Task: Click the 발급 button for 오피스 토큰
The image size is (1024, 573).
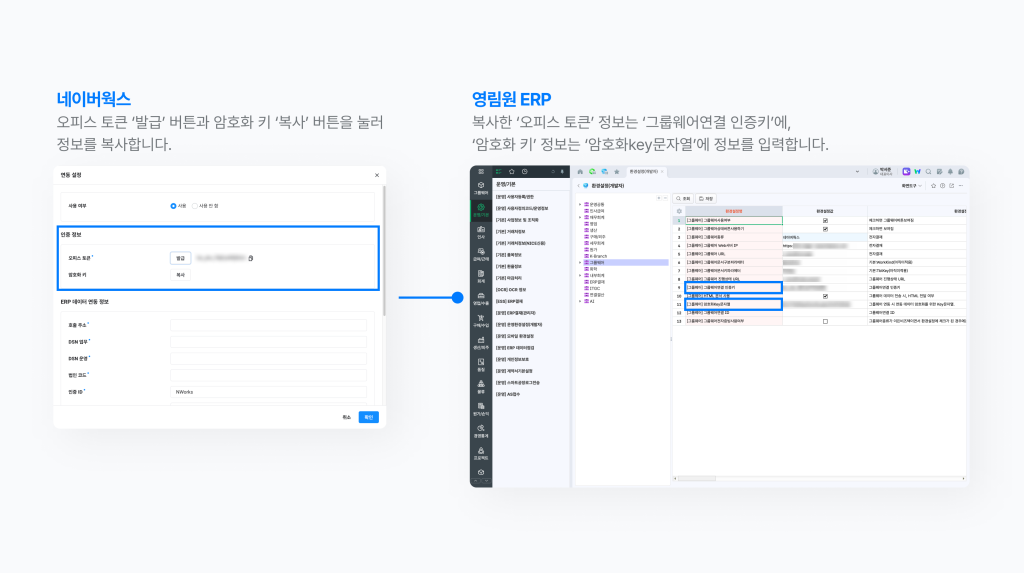Action: pyautogui.click(x=181, y=257)
